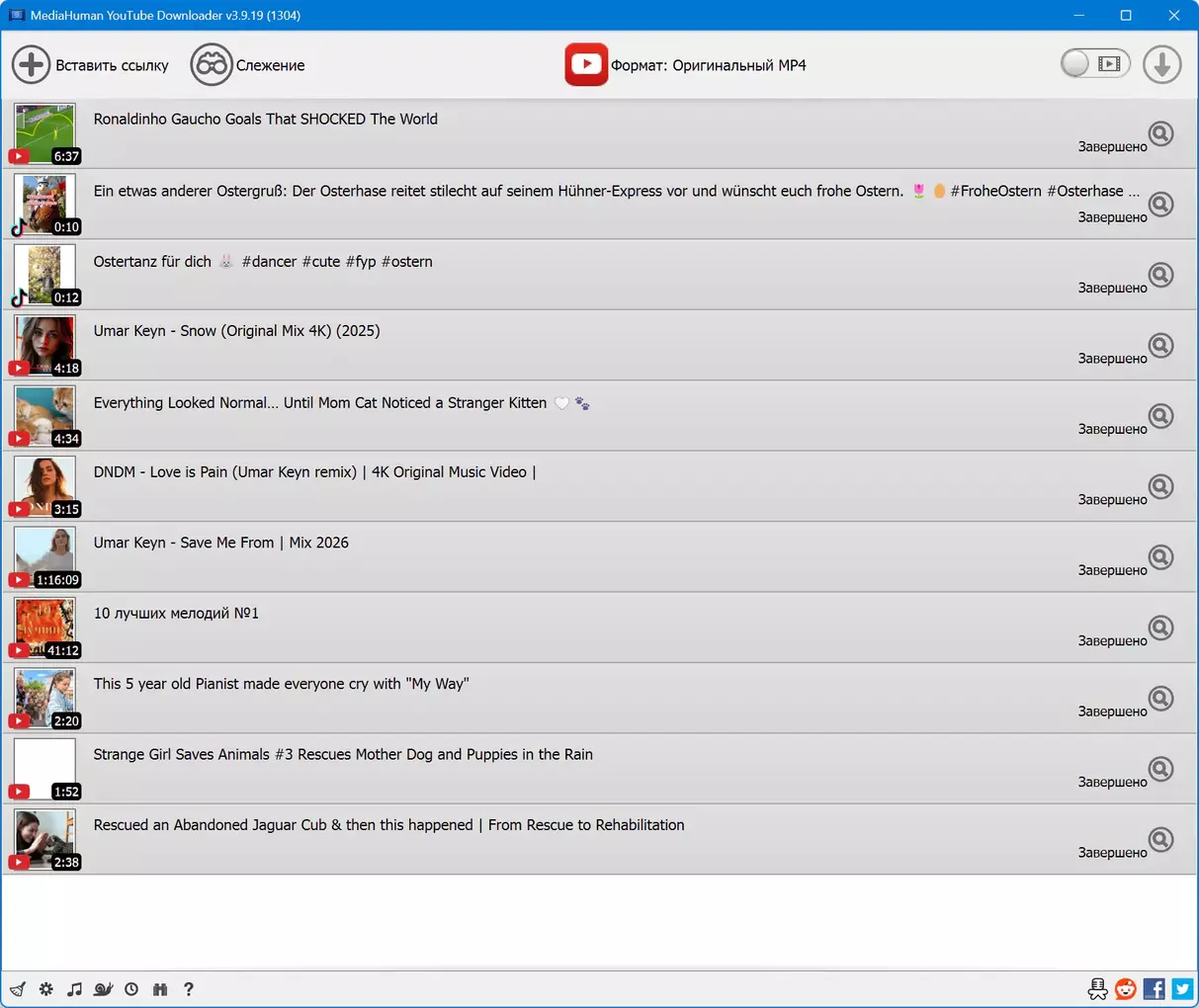1199x1008 pixels.
Task: Toggle the video auto-download switch
Action: point(1094,64)
